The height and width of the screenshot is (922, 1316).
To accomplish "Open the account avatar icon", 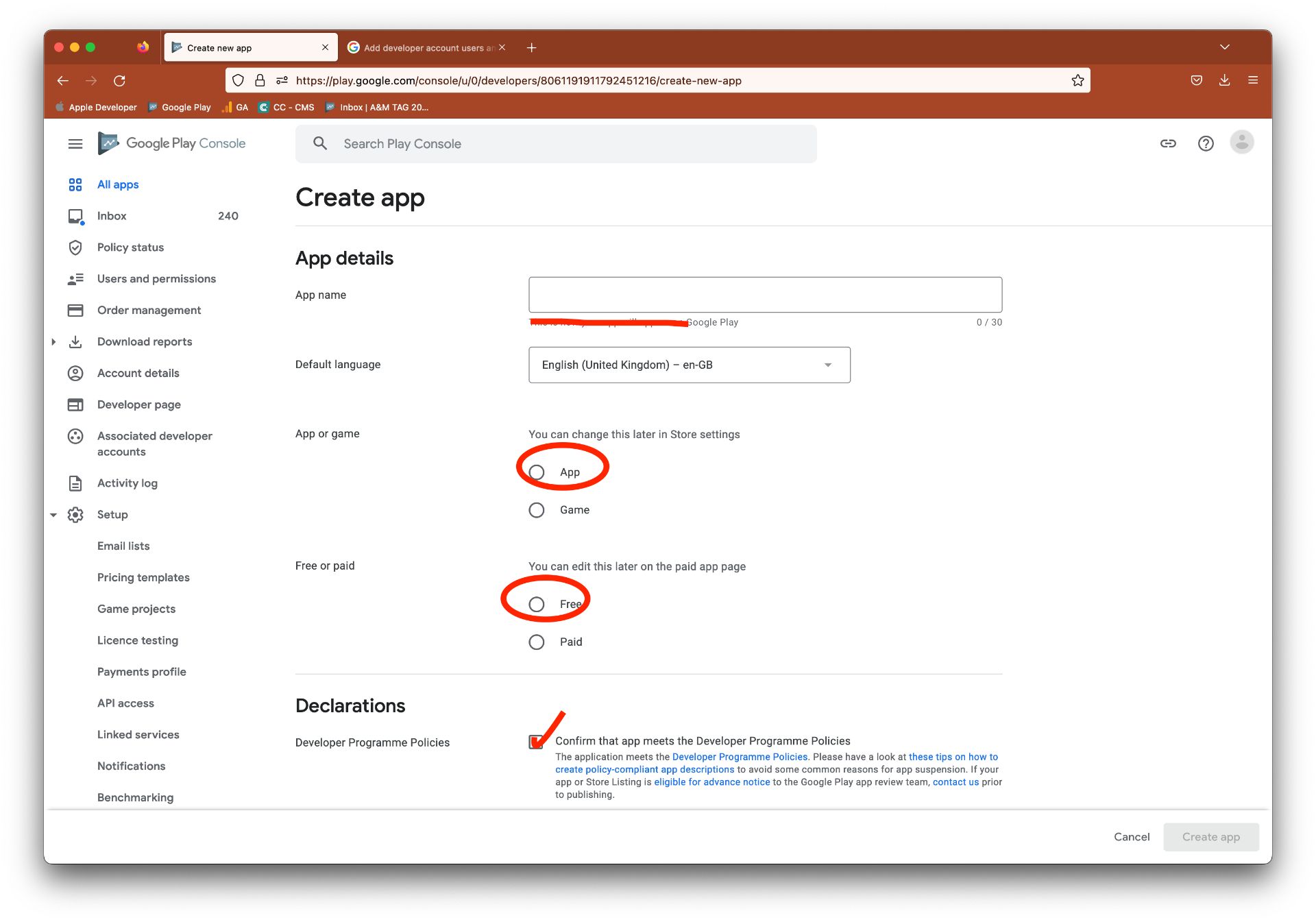I will point(1241,143).
